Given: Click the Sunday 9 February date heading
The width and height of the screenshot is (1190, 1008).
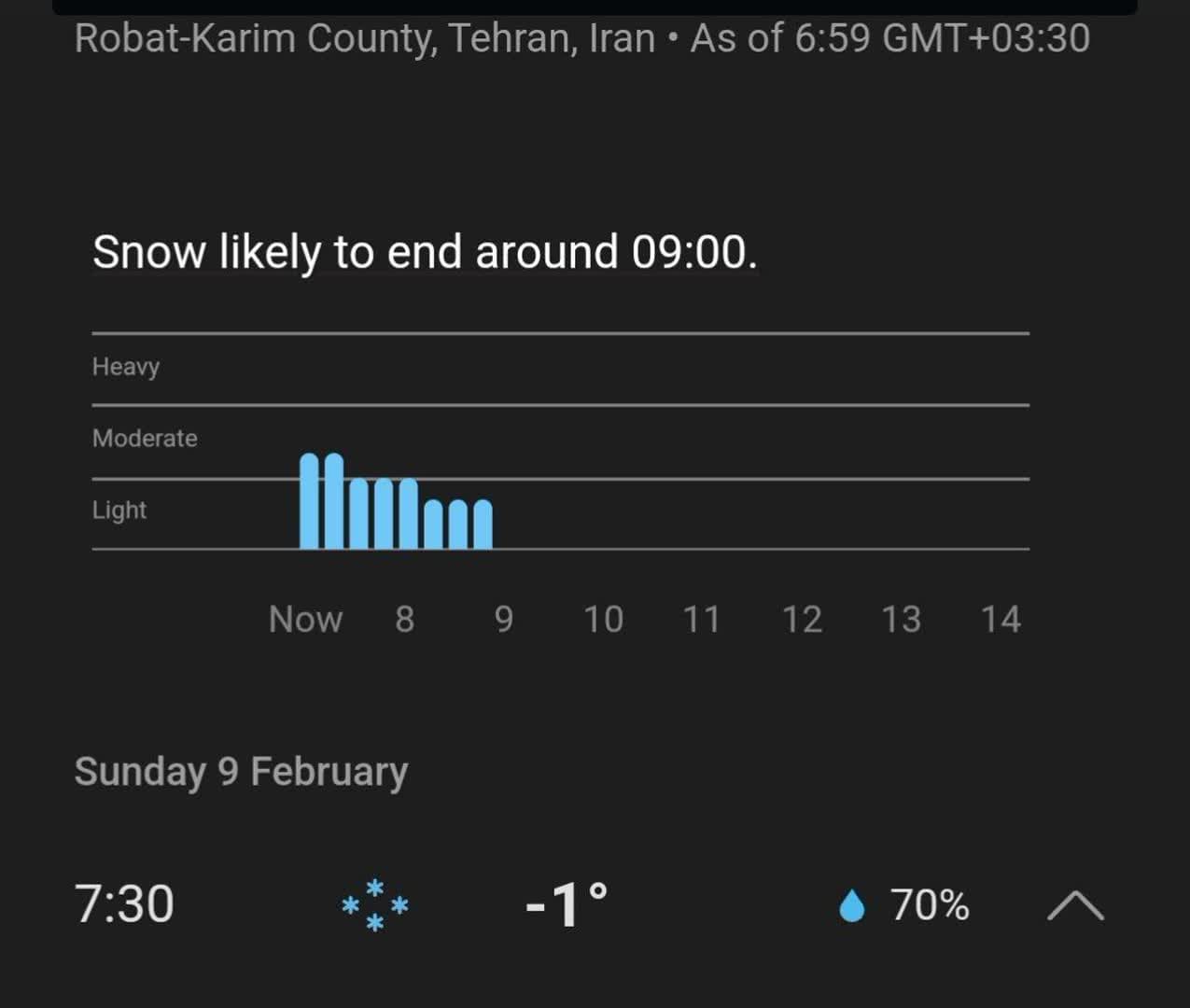Looking at the screenshot, I should [x=241, y=772].
